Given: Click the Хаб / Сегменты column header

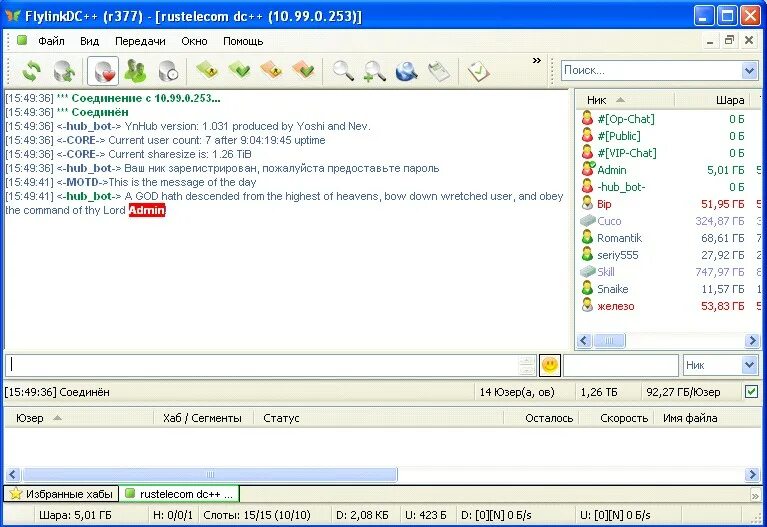Looking at the screenshot, I should point(203,418).
